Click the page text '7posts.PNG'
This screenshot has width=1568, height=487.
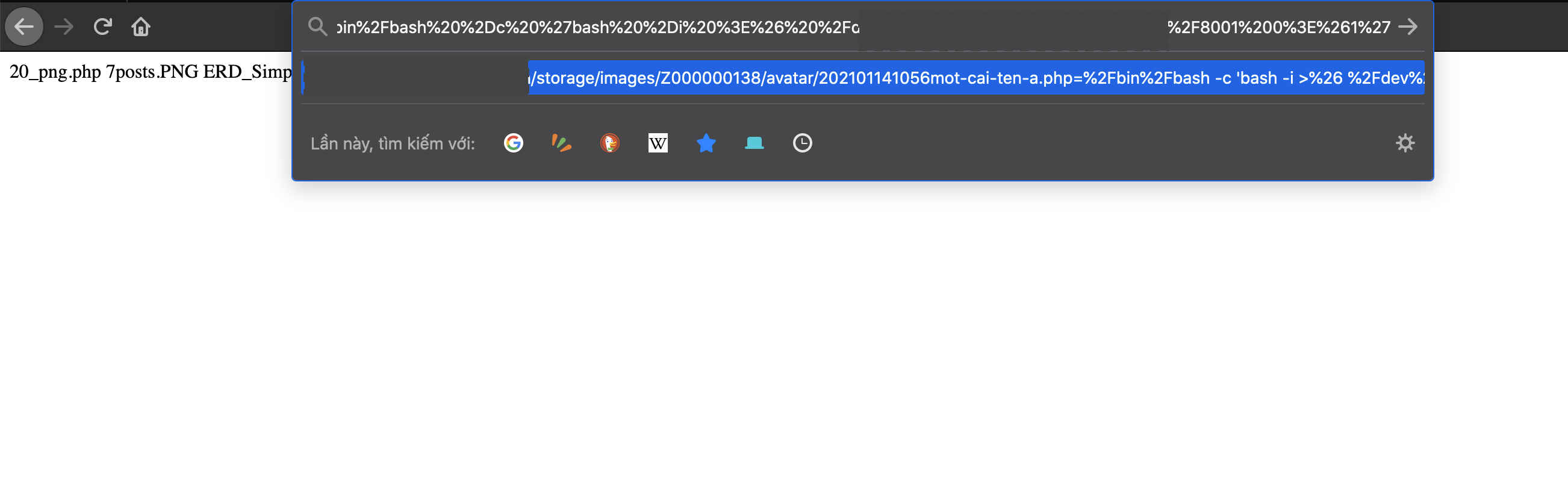152,72
